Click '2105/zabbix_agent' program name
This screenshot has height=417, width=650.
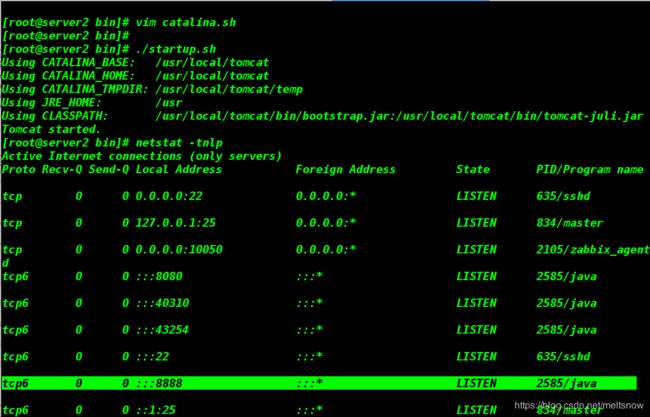click(593, 250)
